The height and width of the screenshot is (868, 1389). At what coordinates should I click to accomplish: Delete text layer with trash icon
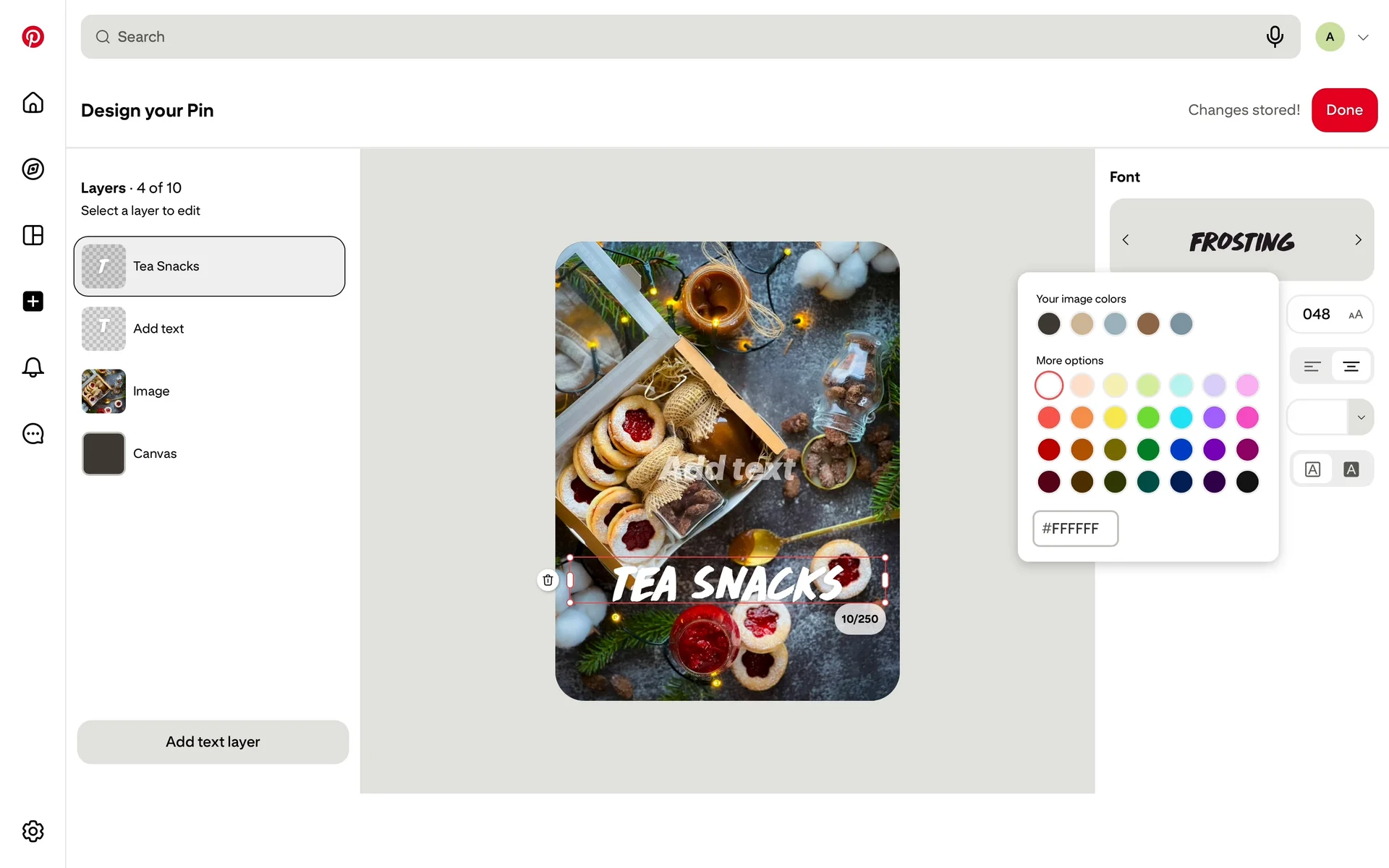(548, 580)
